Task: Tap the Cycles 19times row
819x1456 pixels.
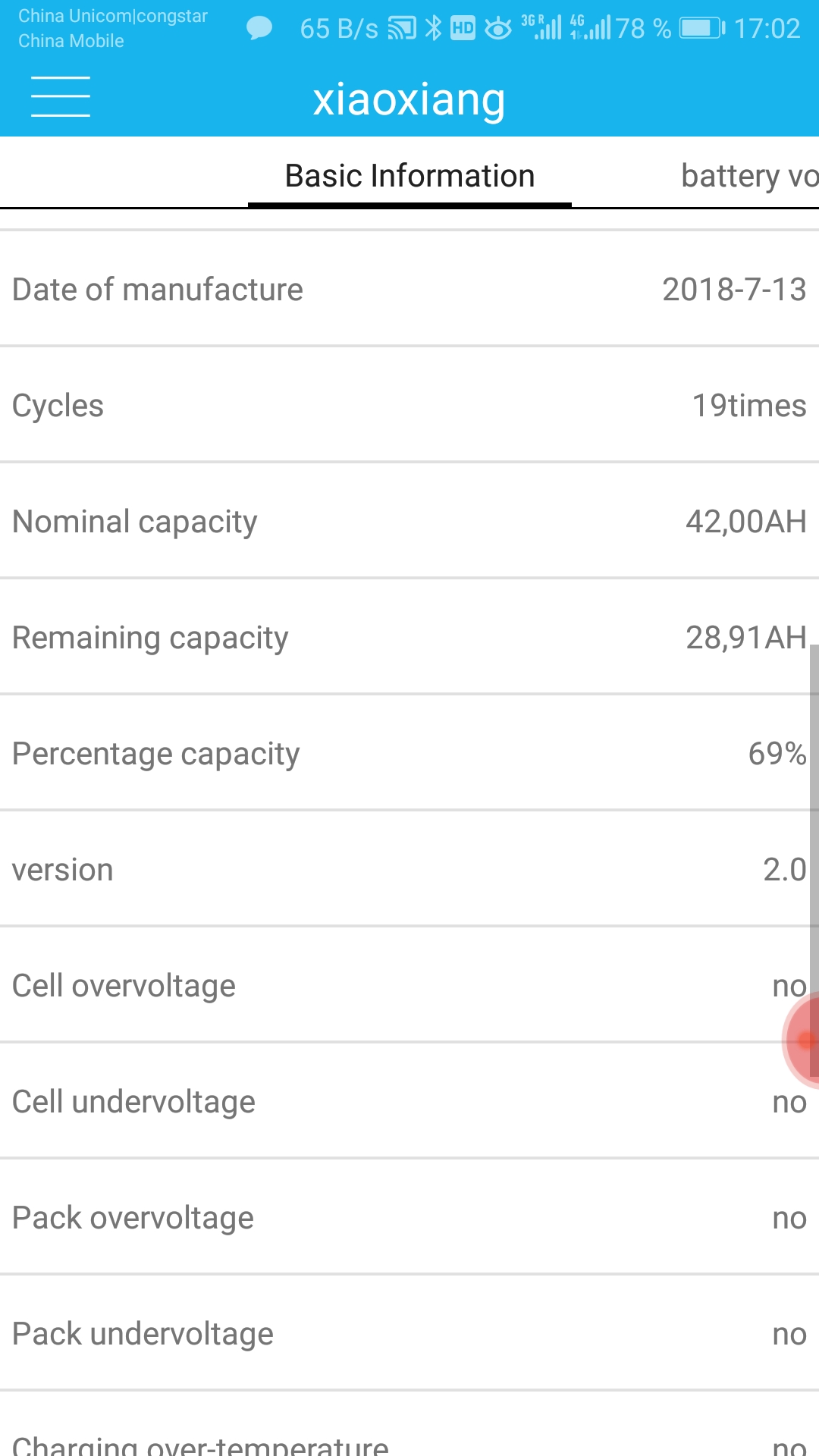Action: [x=409, y=406]
